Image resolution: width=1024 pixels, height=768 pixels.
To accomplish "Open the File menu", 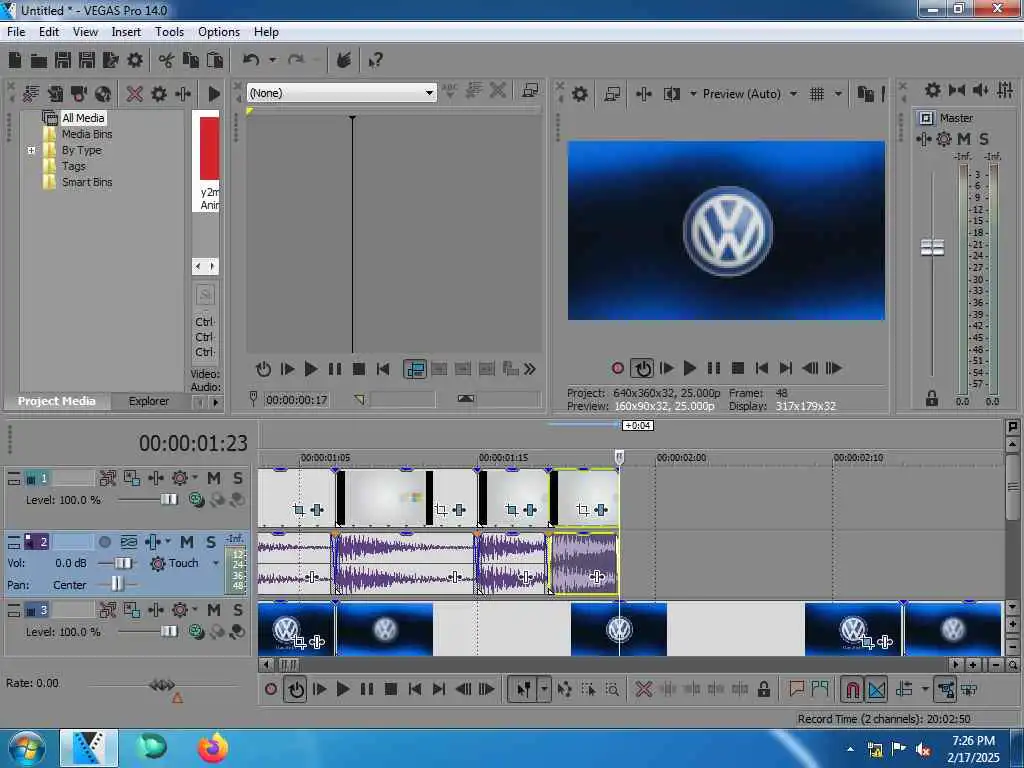I will (16, 31).
